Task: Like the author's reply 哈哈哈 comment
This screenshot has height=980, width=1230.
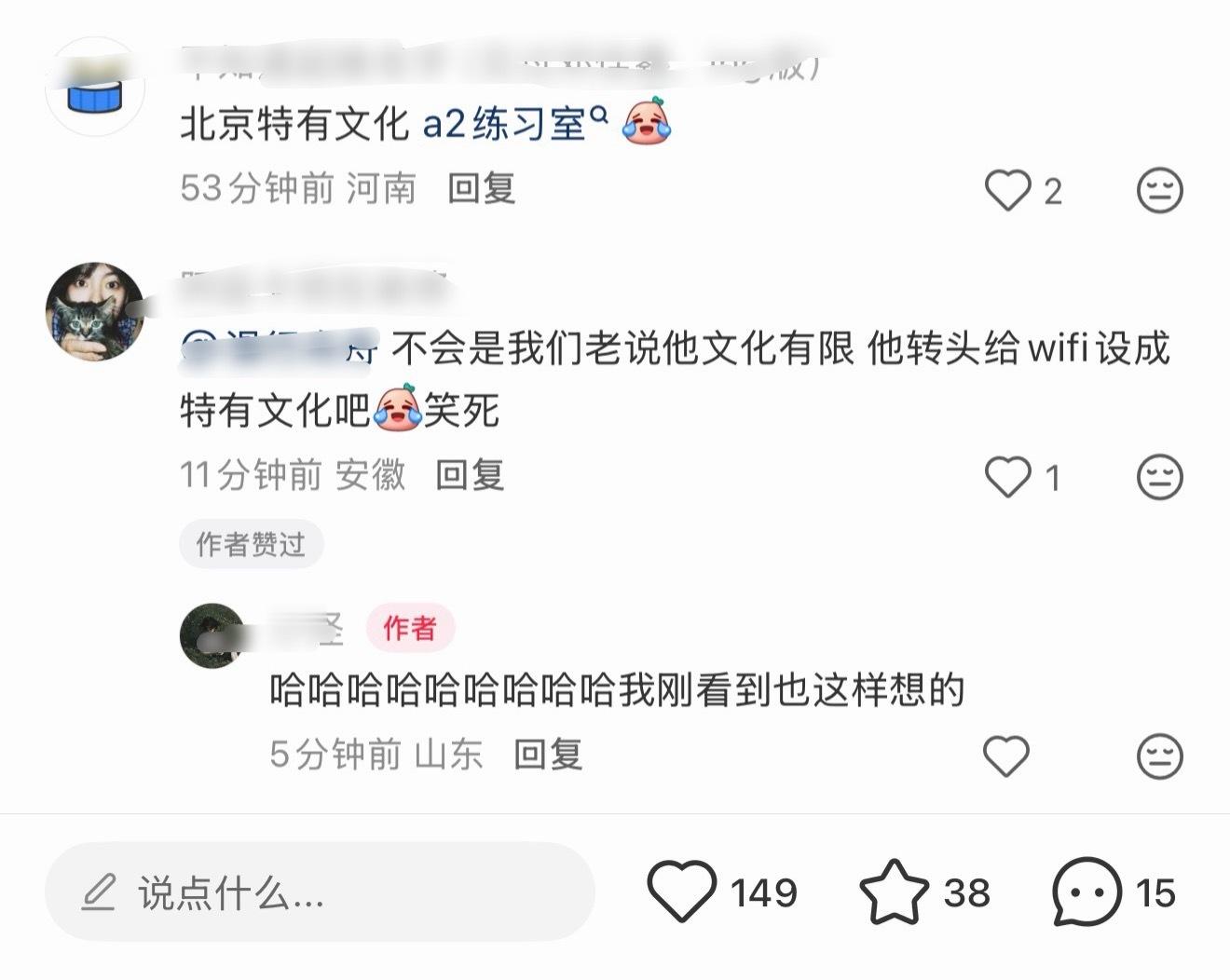Action: pos(1006,755)
